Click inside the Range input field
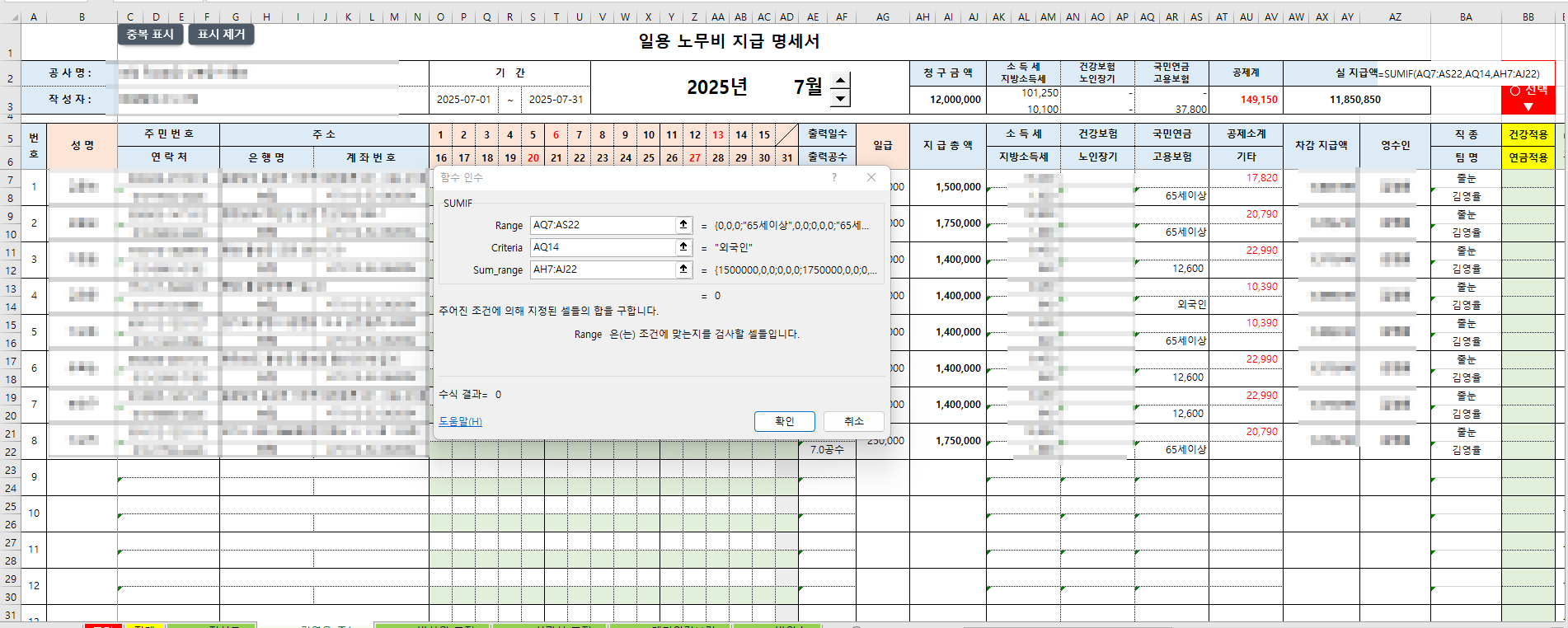1568x628 pixels. pos(602,225)
